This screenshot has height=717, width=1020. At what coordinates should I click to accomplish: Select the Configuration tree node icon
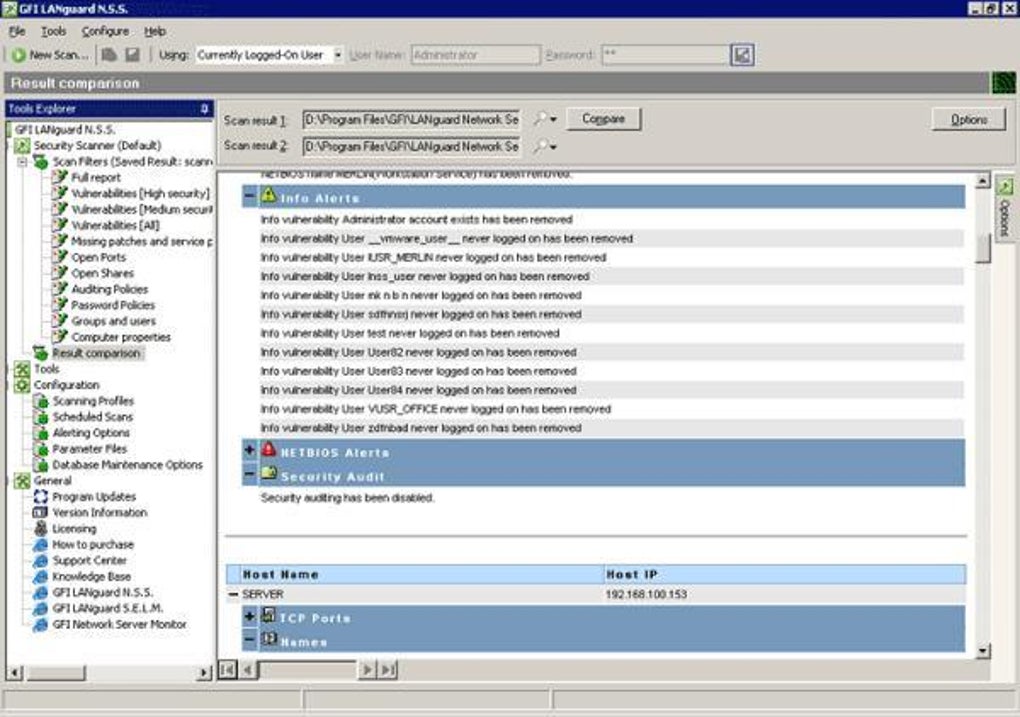[x=22, y=385]
